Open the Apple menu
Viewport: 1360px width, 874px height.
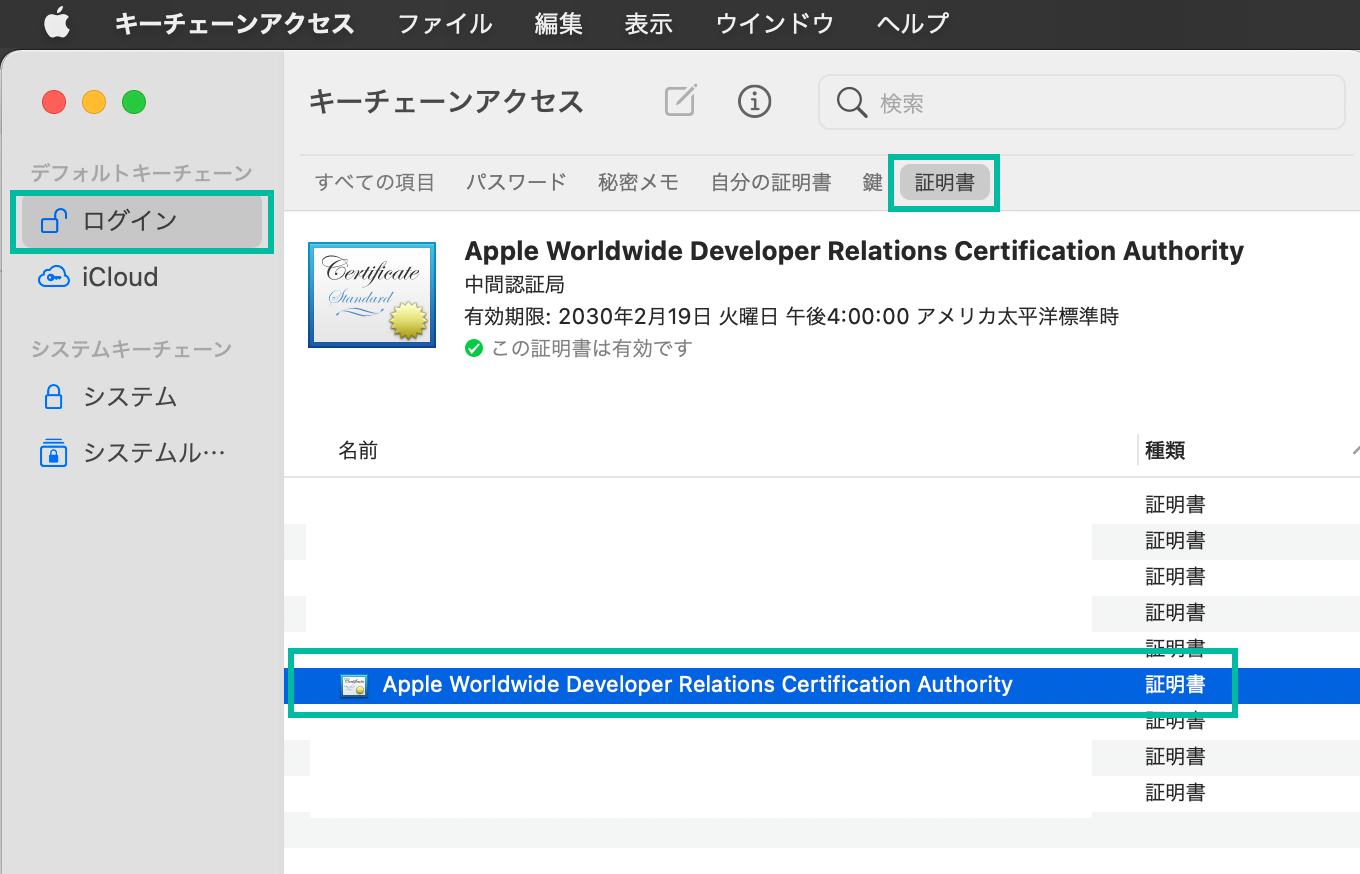coord(57,23)
